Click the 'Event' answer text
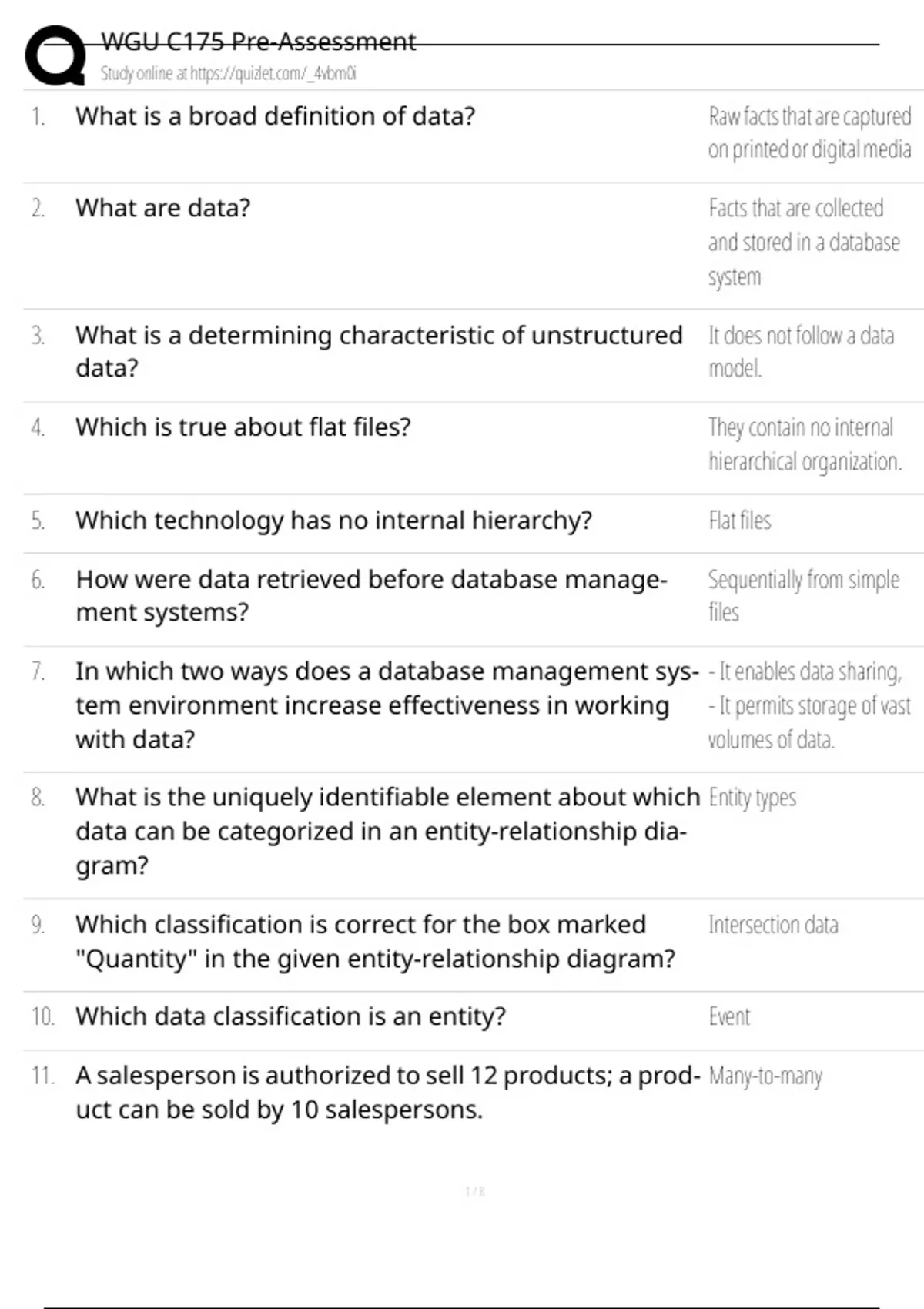The width and height of the screenshot is (924, 1309). [729, 1016]
